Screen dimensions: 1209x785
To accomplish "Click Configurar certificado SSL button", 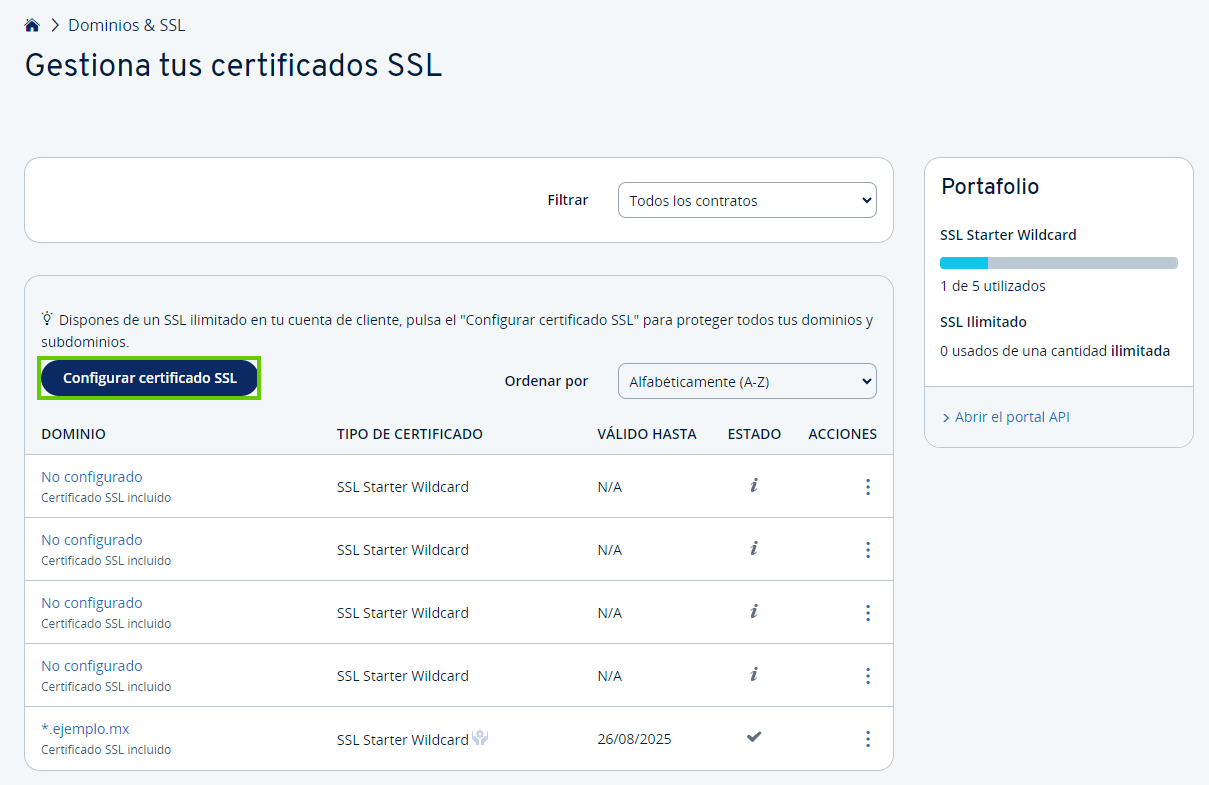I will pyautogui.click(x=150, y=378).
